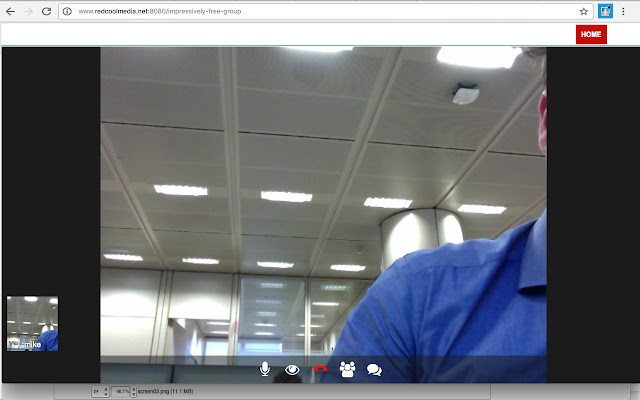The height and width of the screenshot is (400, 640).
Task: View site information icon in address bar
Action: [x=67, y=11]
